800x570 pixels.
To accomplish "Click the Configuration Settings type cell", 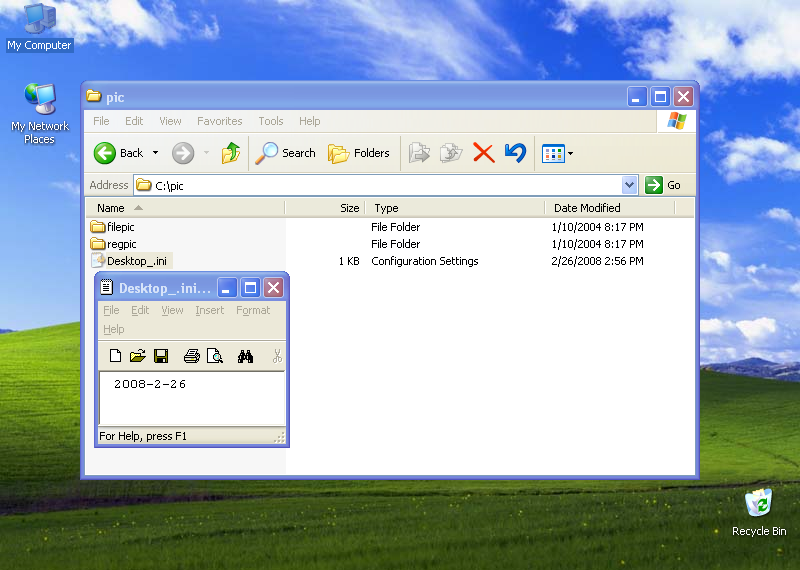I will coord(424,261).
